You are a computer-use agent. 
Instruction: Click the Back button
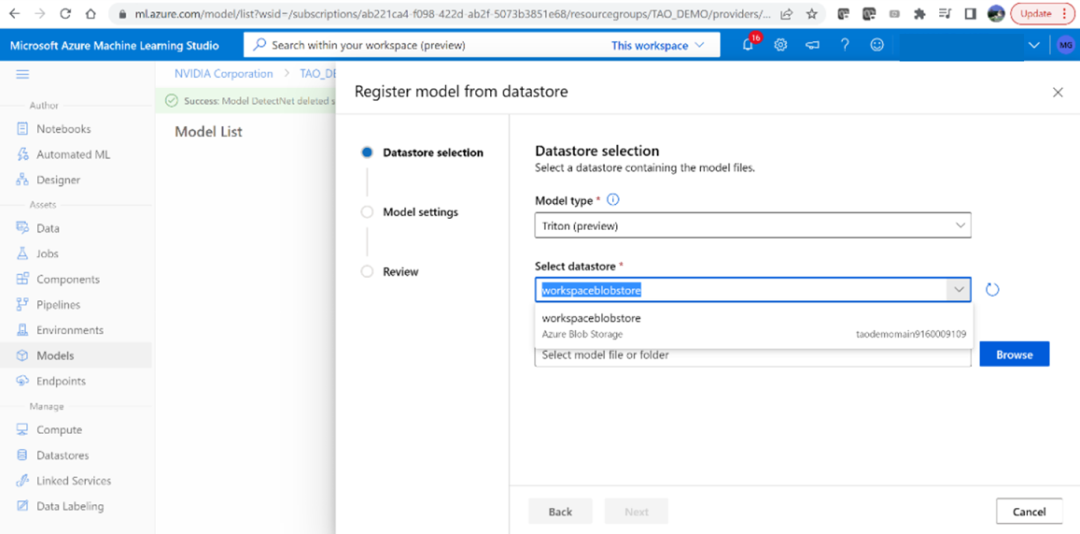(x=560, y=511)
